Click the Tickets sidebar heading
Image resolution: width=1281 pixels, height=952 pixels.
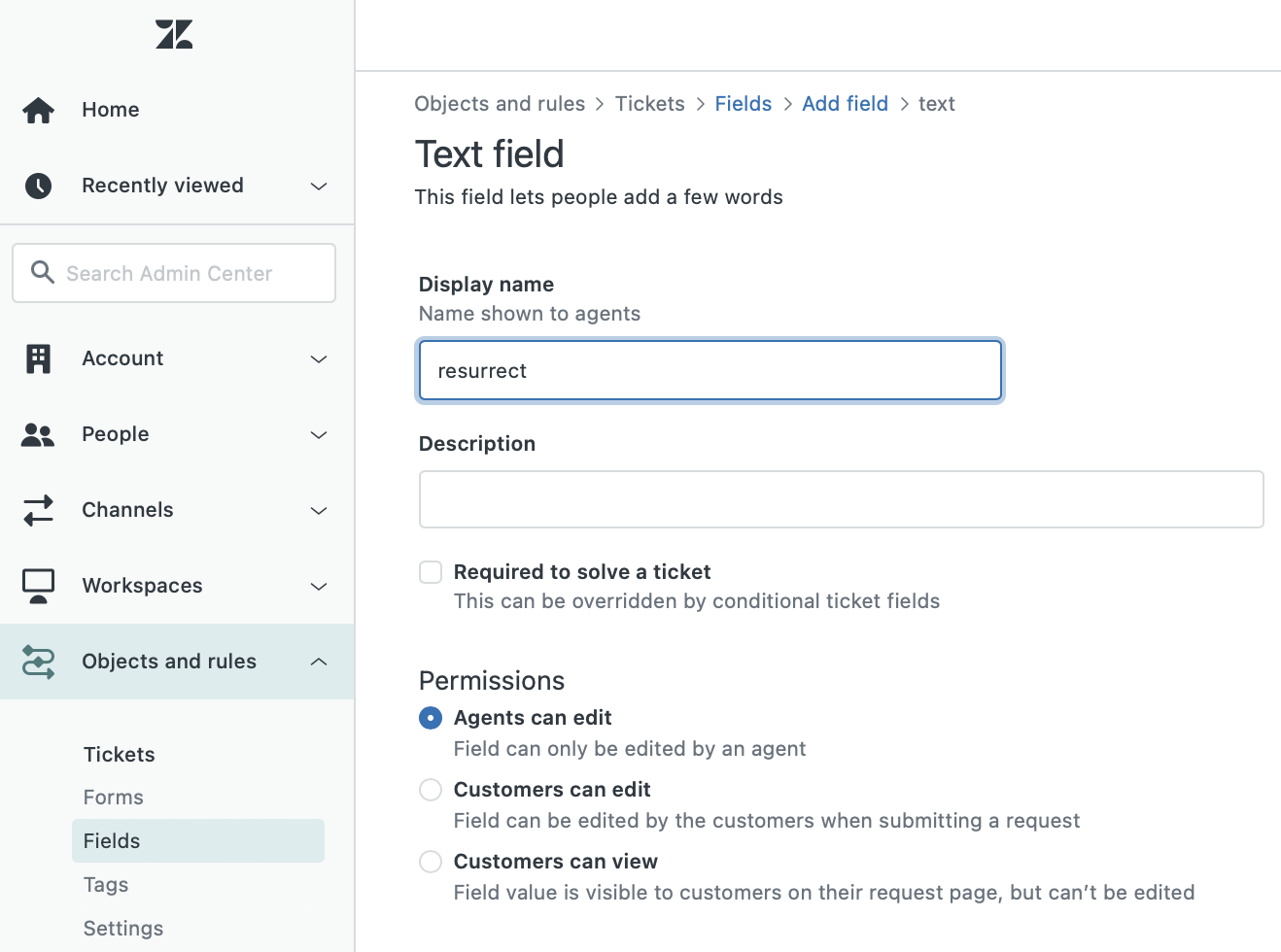(x=120, y=755)
